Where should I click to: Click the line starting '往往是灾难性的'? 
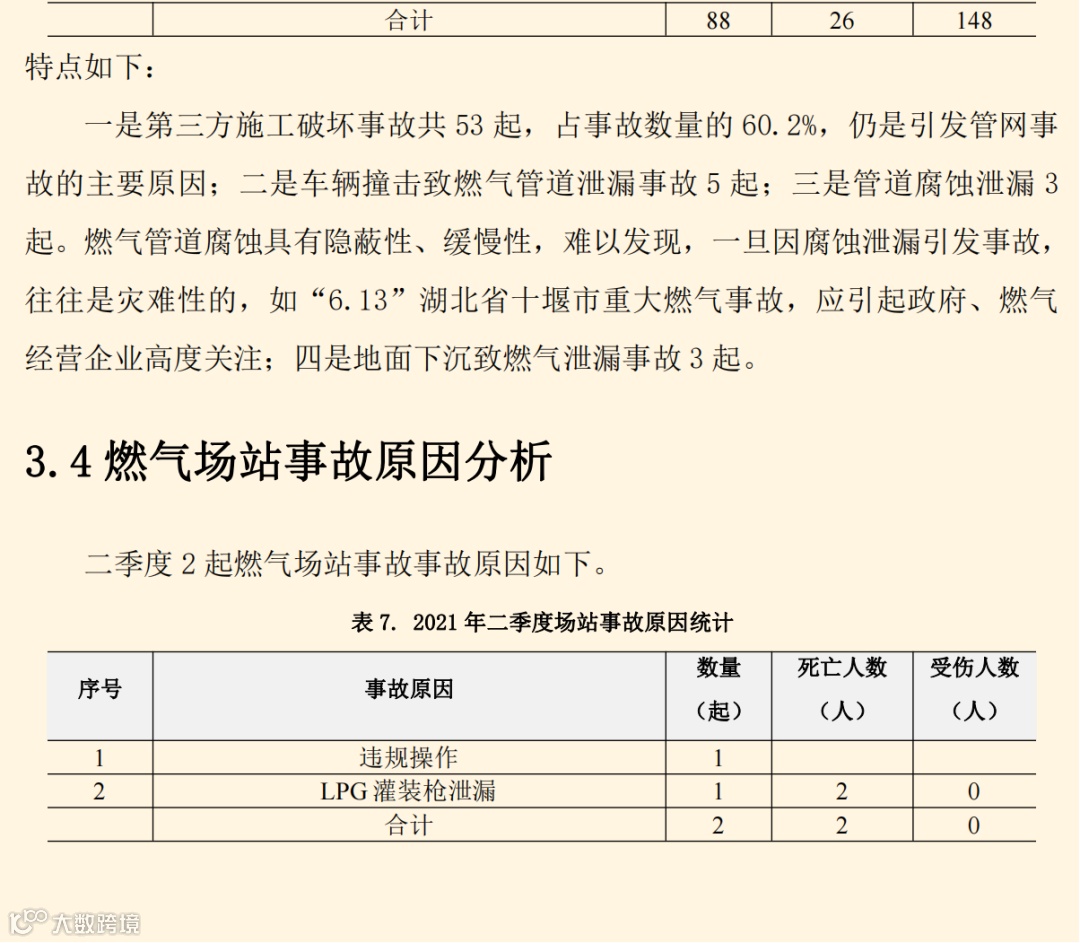(x=541, y=300)
